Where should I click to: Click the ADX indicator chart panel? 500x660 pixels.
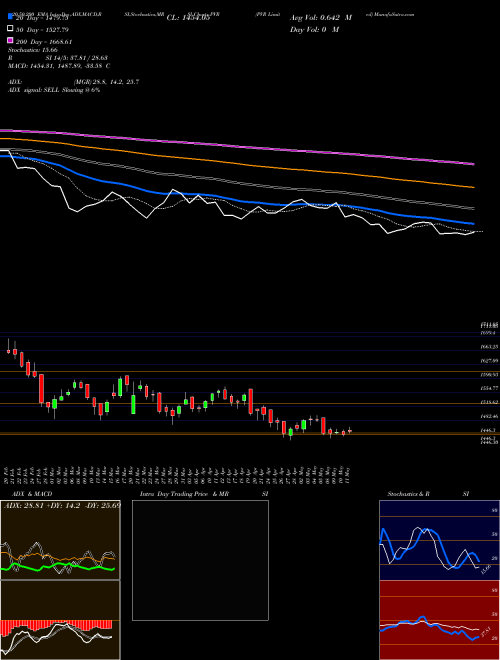(x=60, y=540)
